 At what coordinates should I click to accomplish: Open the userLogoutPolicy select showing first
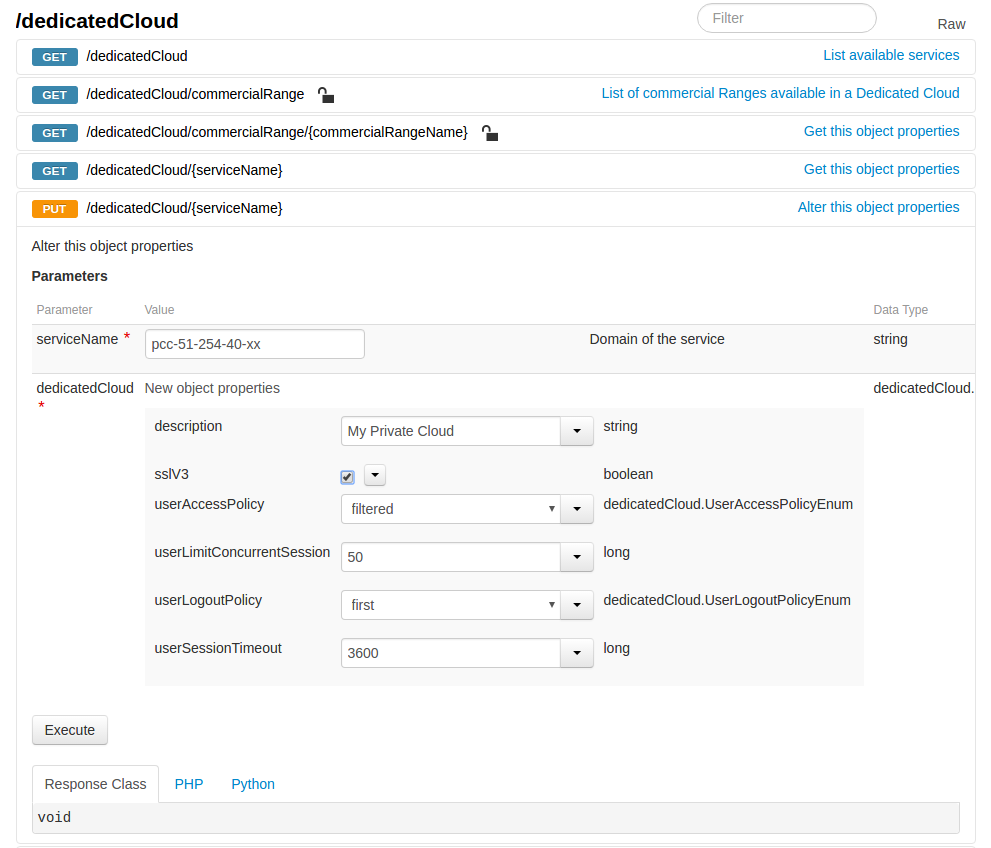tap(450, 605)
